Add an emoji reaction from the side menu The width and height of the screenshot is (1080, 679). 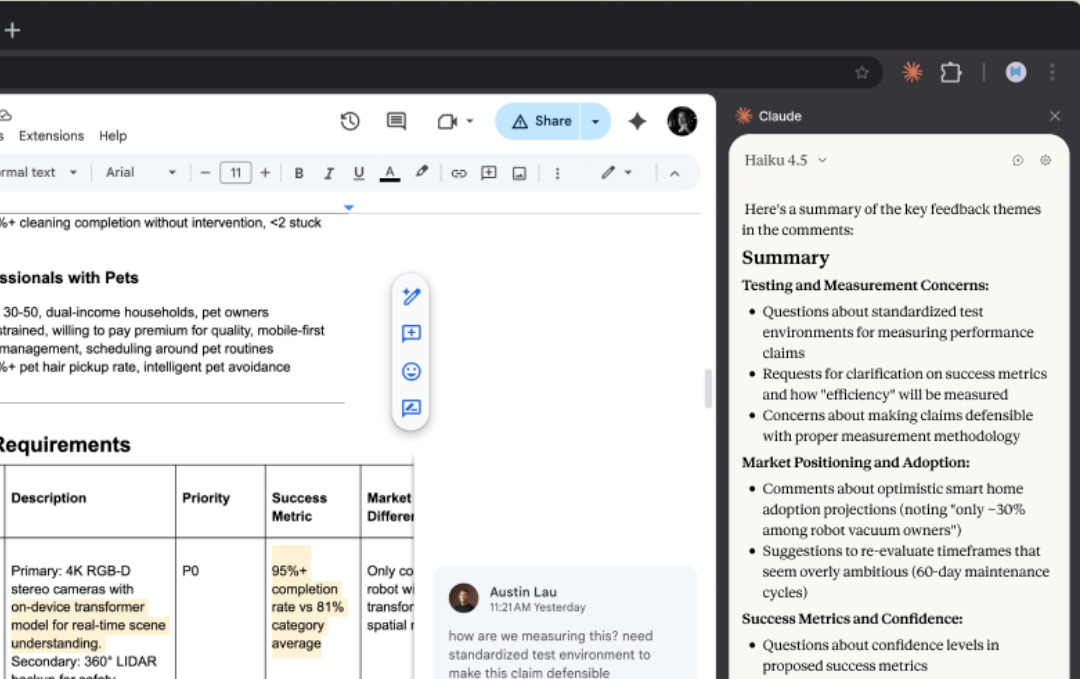pos(411,371)
